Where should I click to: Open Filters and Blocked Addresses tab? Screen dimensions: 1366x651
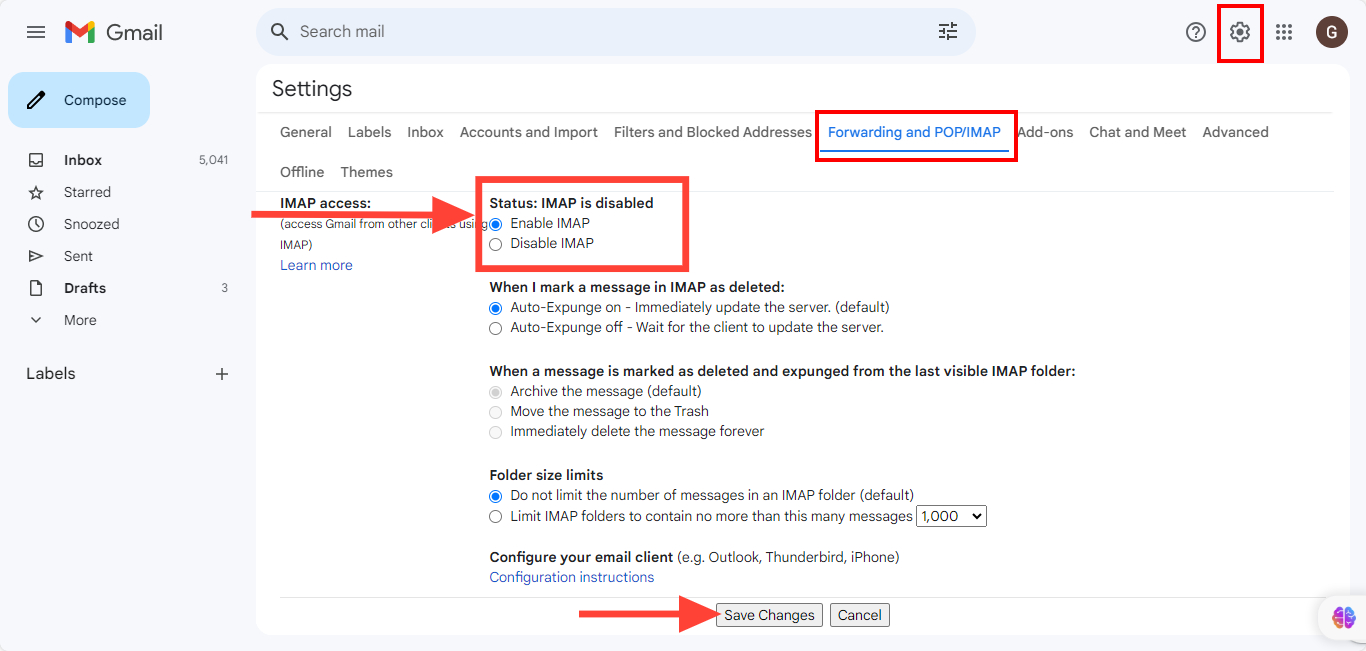pos(713,132)
